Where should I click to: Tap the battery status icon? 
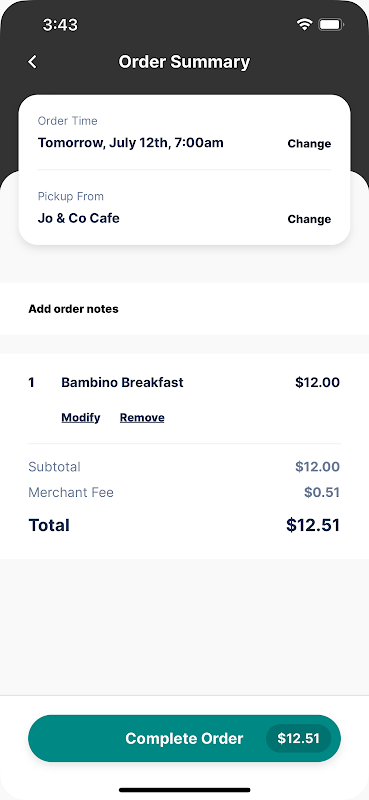pyautogui.click(x=331, y=24)
